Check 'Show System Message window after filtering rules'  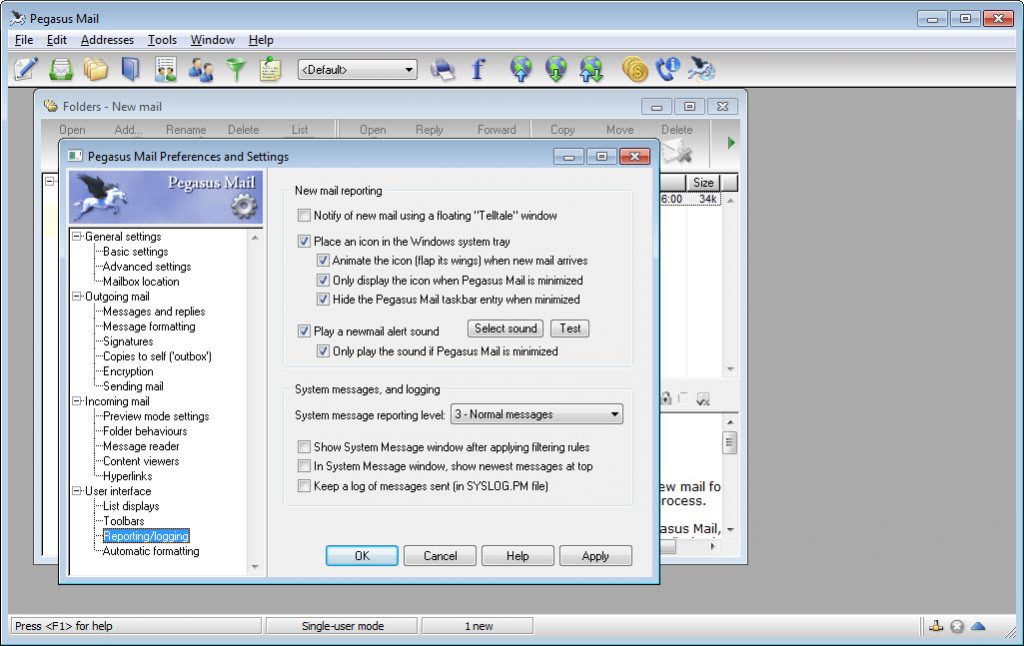coord(304,447)
